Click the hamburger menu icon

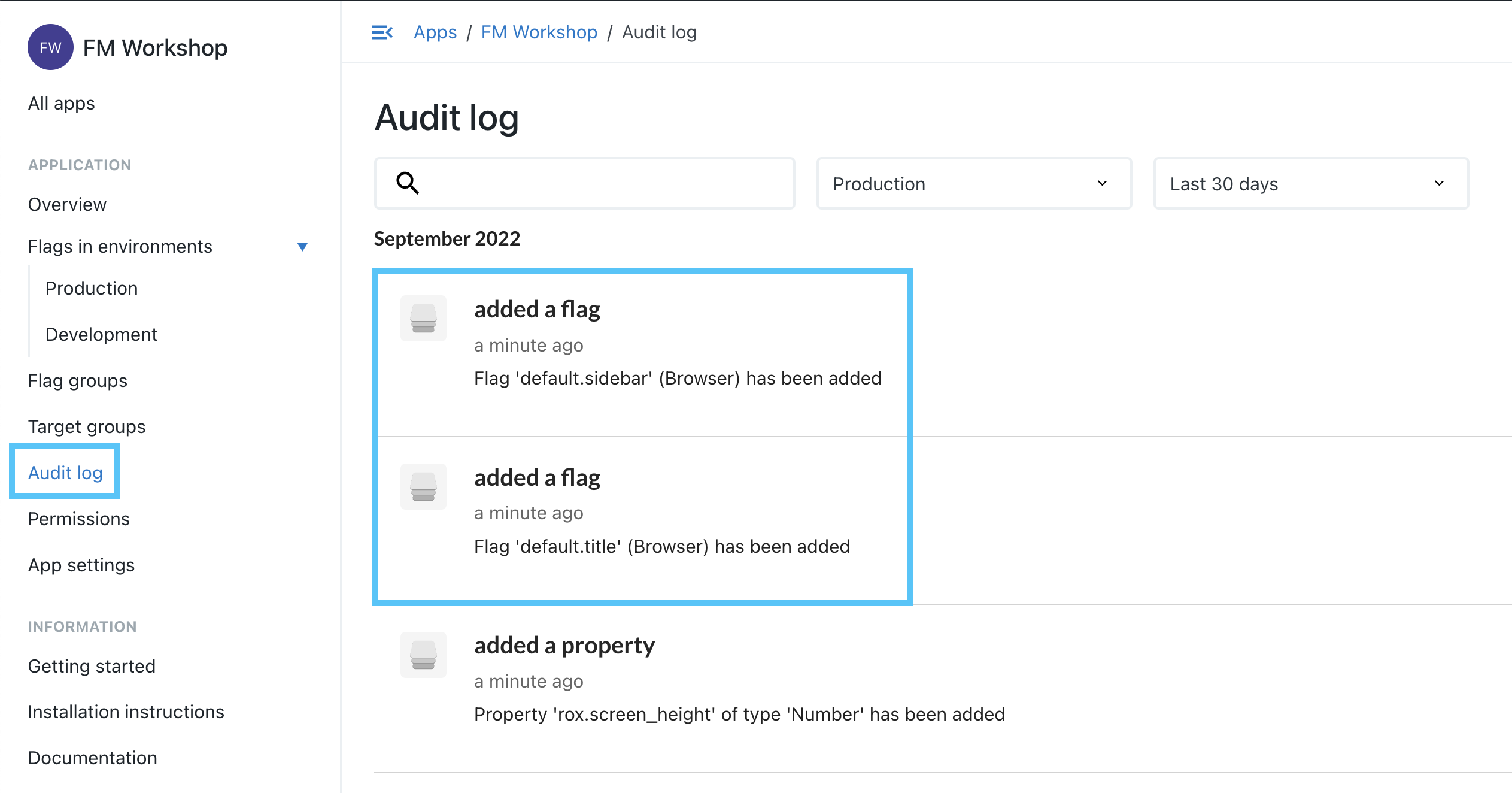[383, 33]
